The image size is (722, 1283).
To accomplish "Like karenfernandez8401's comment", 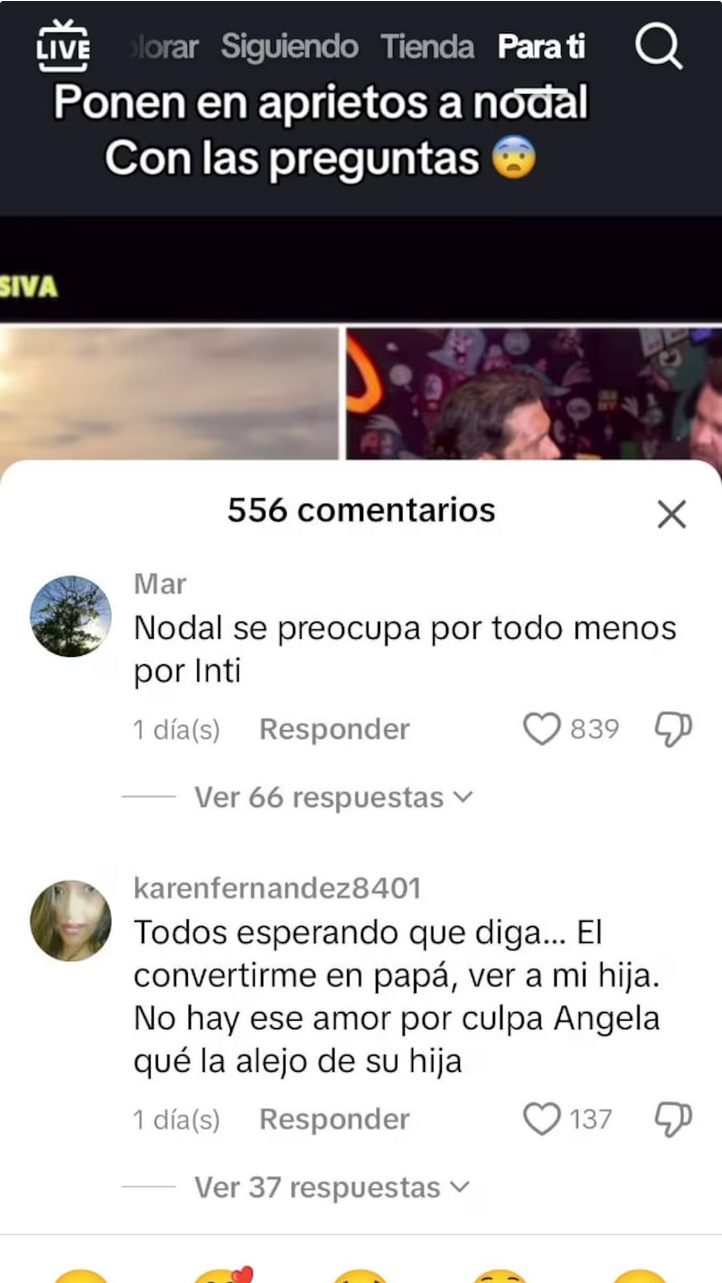I will click(x=542, y=1119).
